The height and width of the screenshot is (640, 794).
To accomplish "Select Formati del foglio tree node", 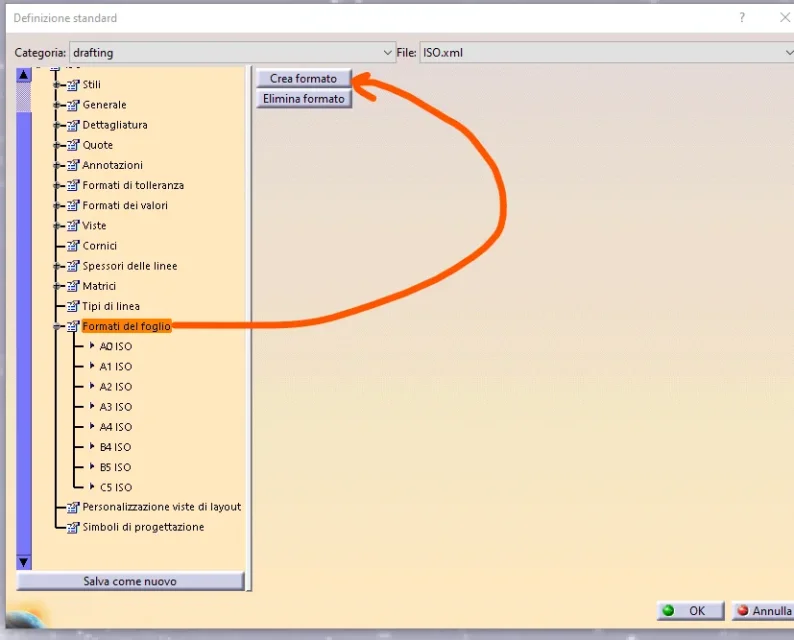I will pos(126,326).
